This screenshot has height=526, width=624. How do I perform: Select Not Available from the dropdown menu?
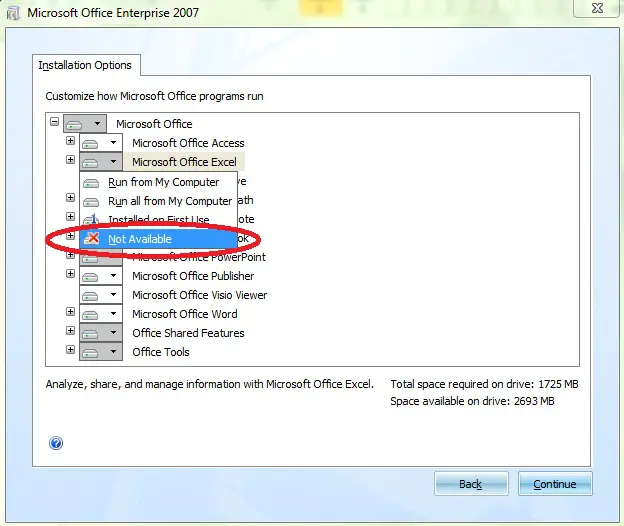(x=158, y=239)
